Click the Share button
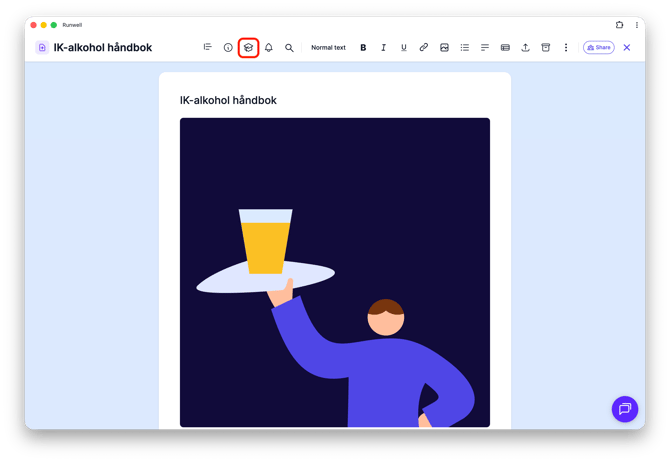 tap(599, 47)
